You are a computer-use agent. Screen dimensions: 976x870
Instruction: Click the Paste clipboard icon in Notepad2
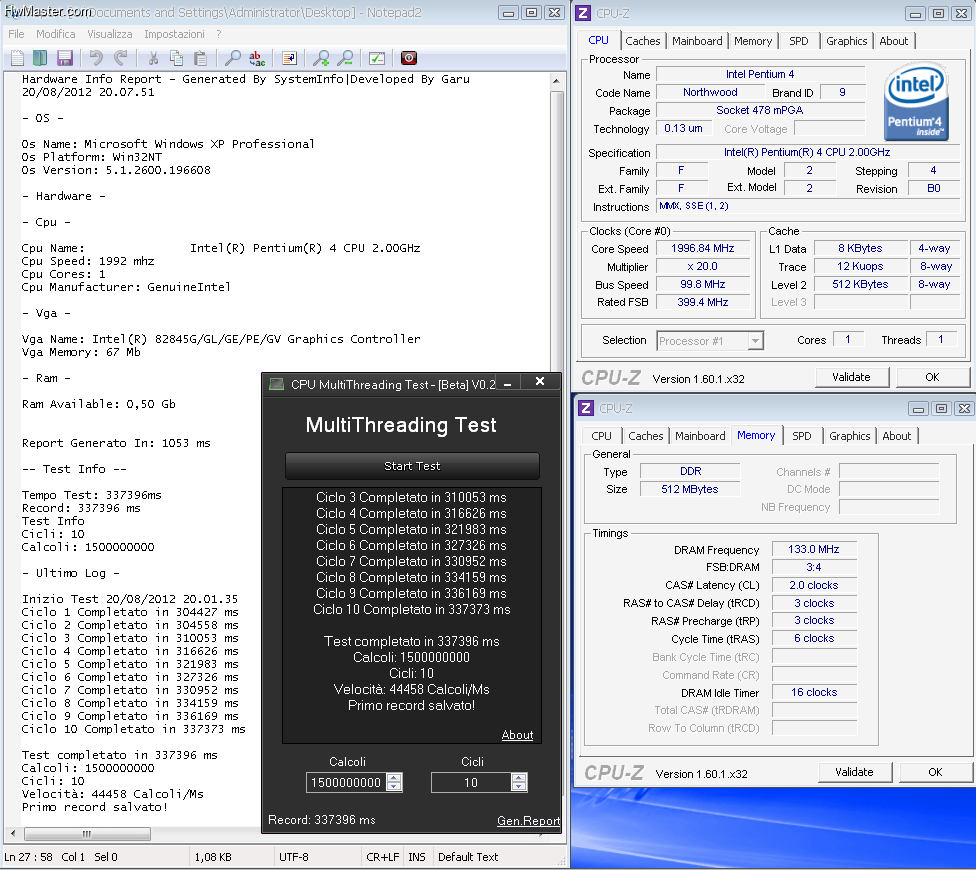200,58
